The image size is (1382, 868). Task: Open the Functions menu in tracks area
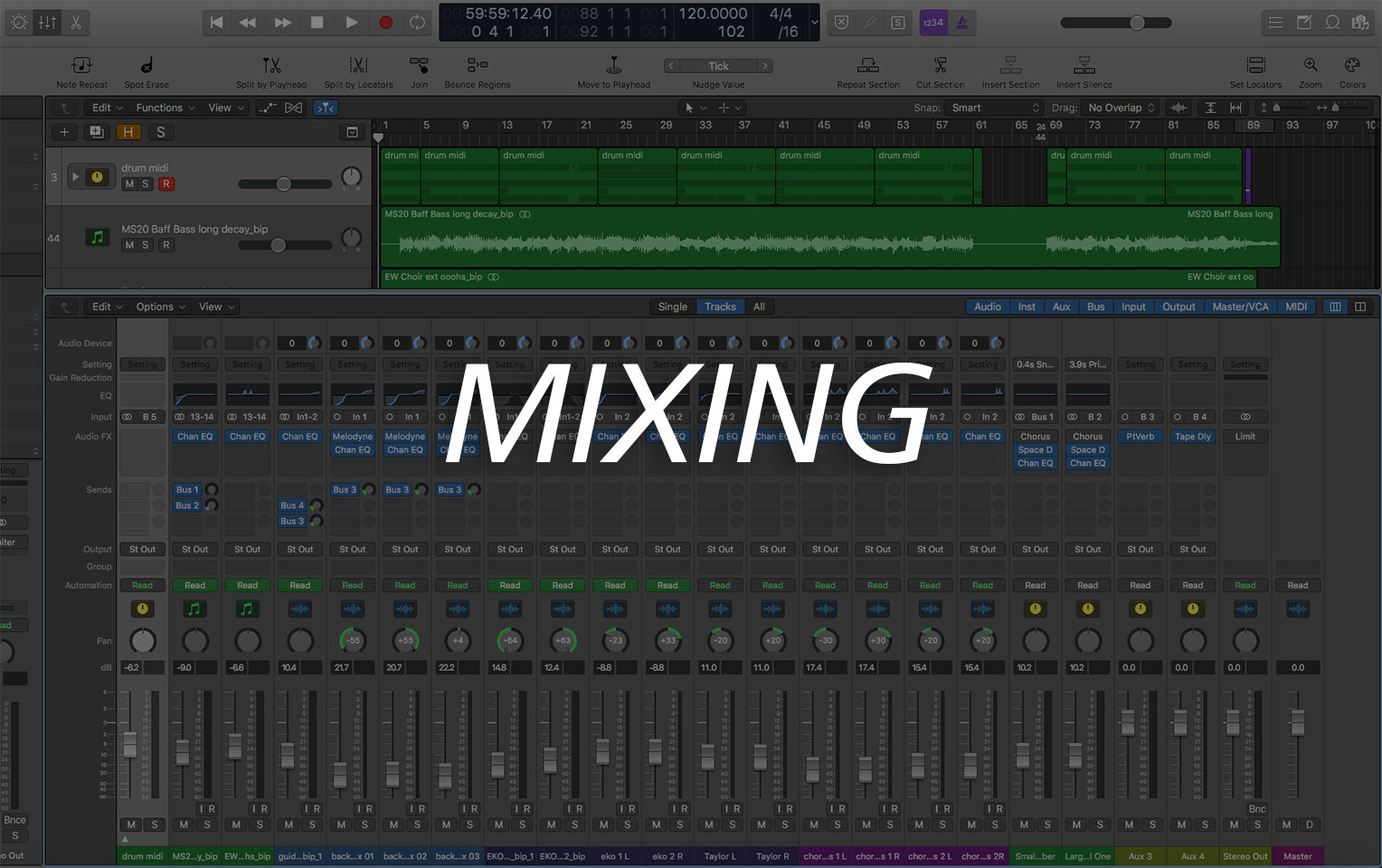pyautogui.click(x=165, y=108)
